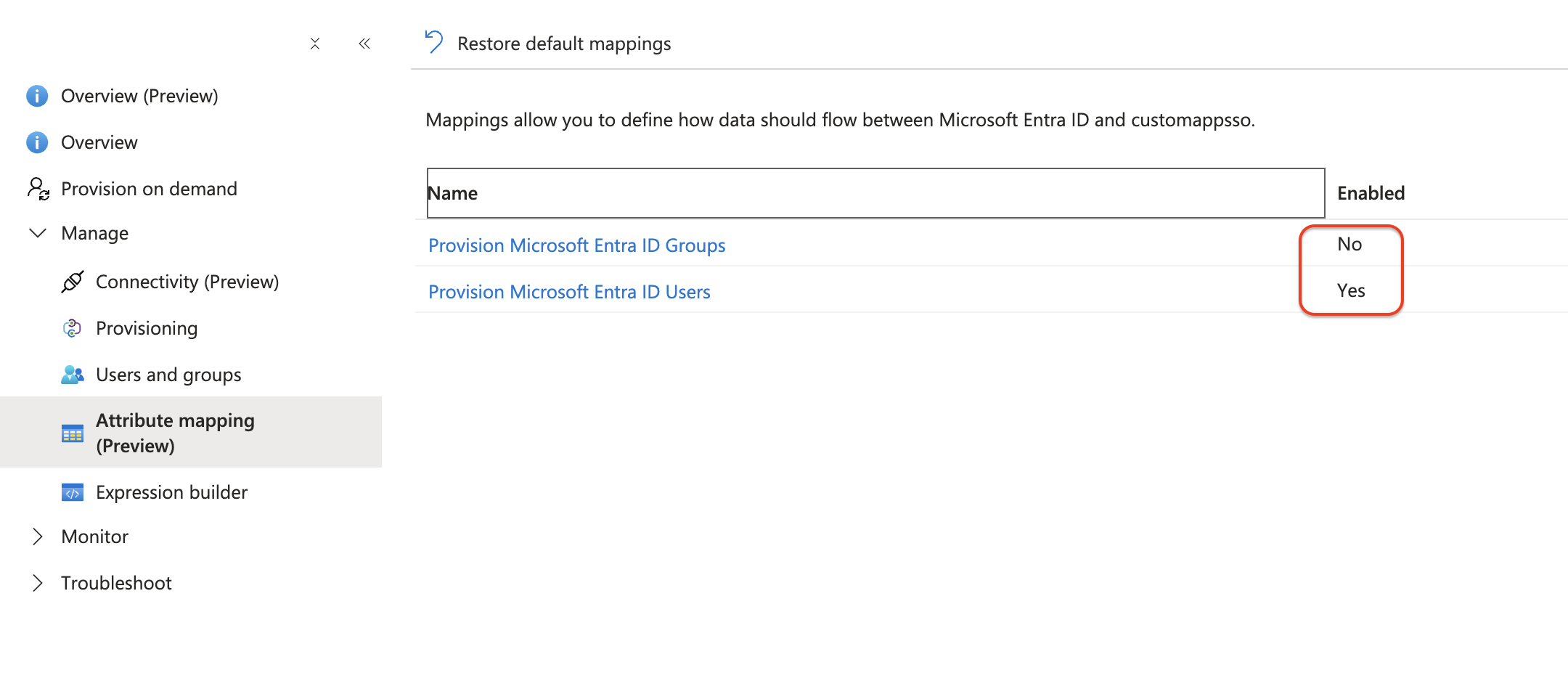Click the Attribute mapping table icon
Image resolution: width=1568 pixels, height=681 pixels.
(x=73, y=433)
